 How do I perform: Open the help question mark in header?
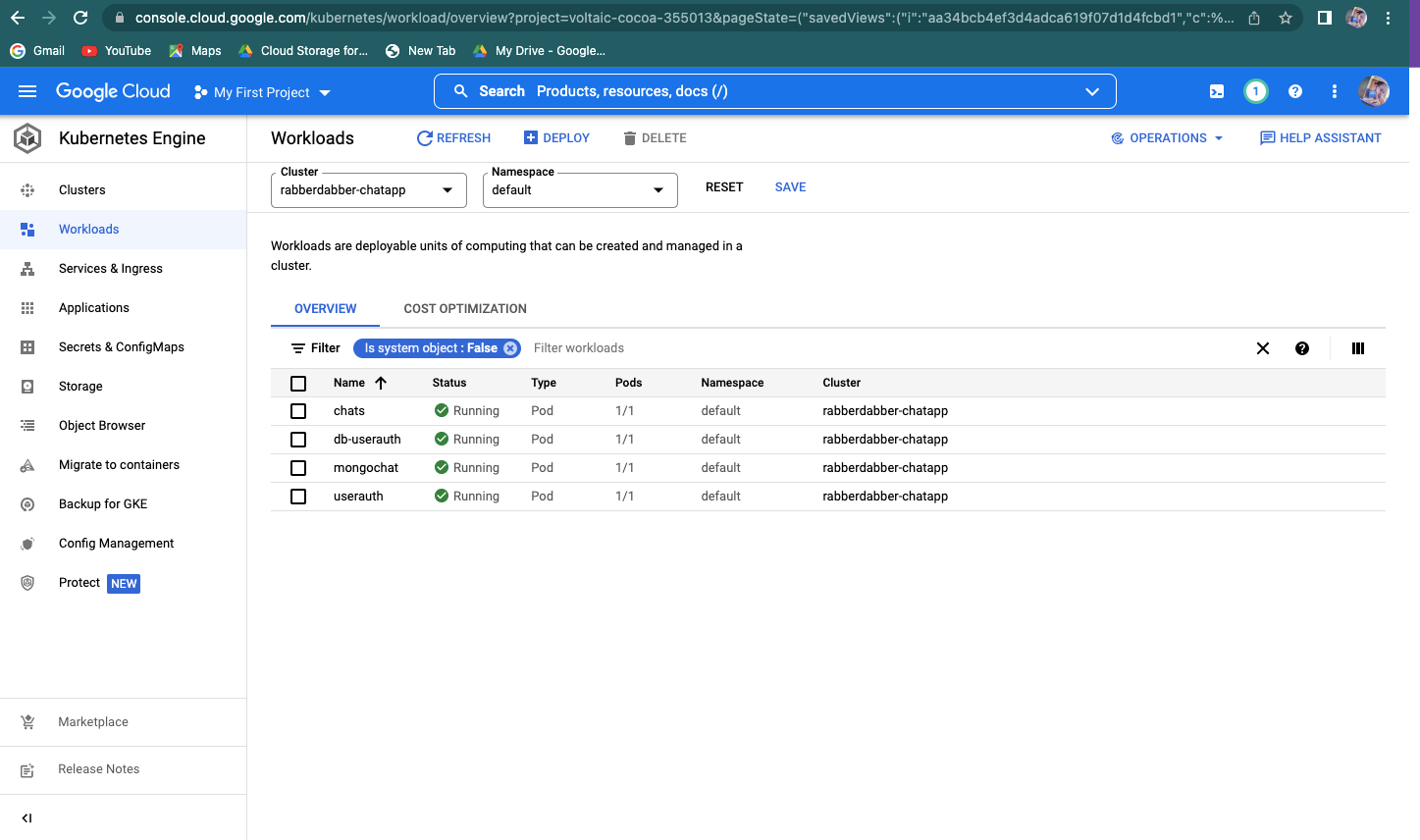coord(1295,91)
